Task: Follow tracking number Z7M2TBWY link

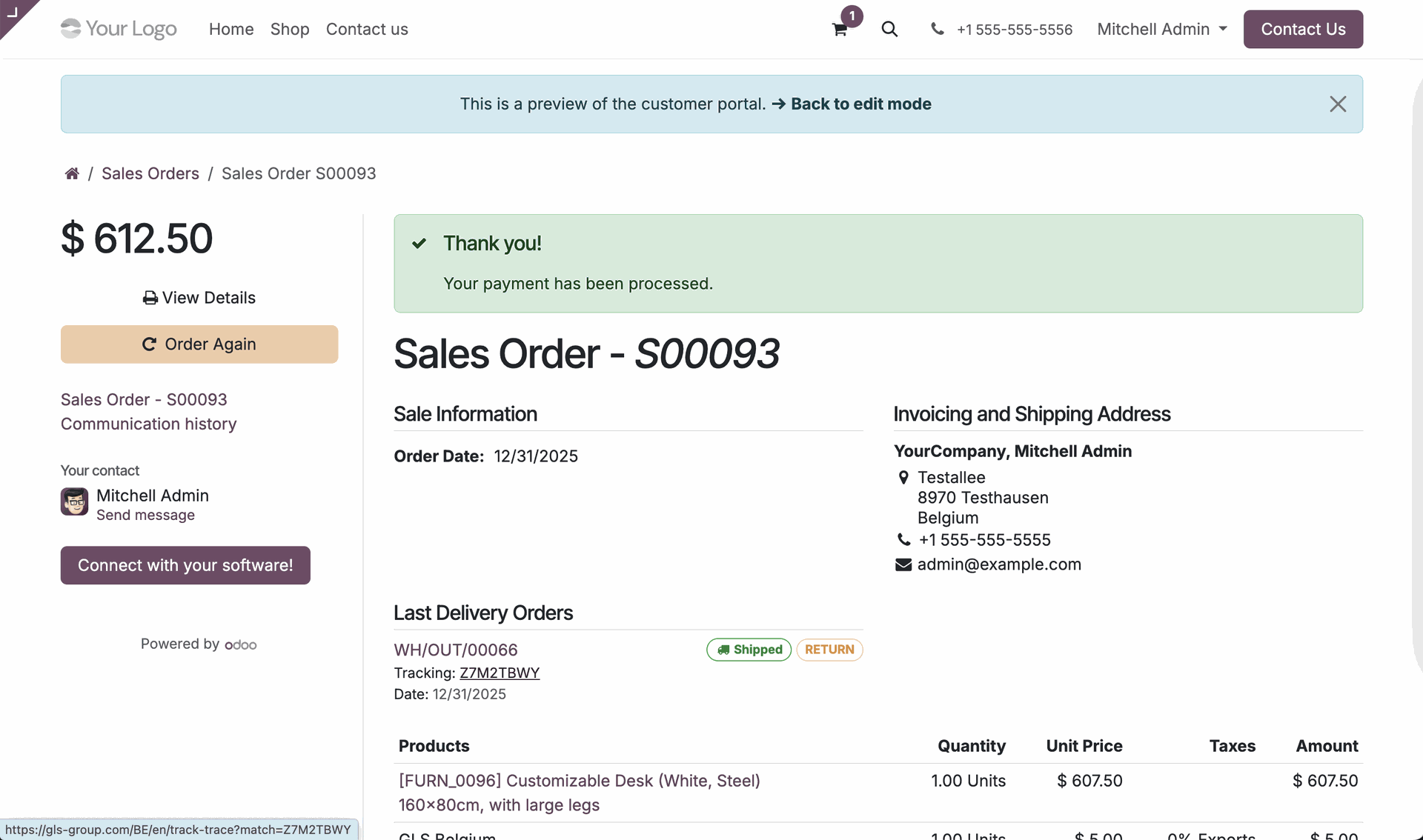Action: point(500,673)
